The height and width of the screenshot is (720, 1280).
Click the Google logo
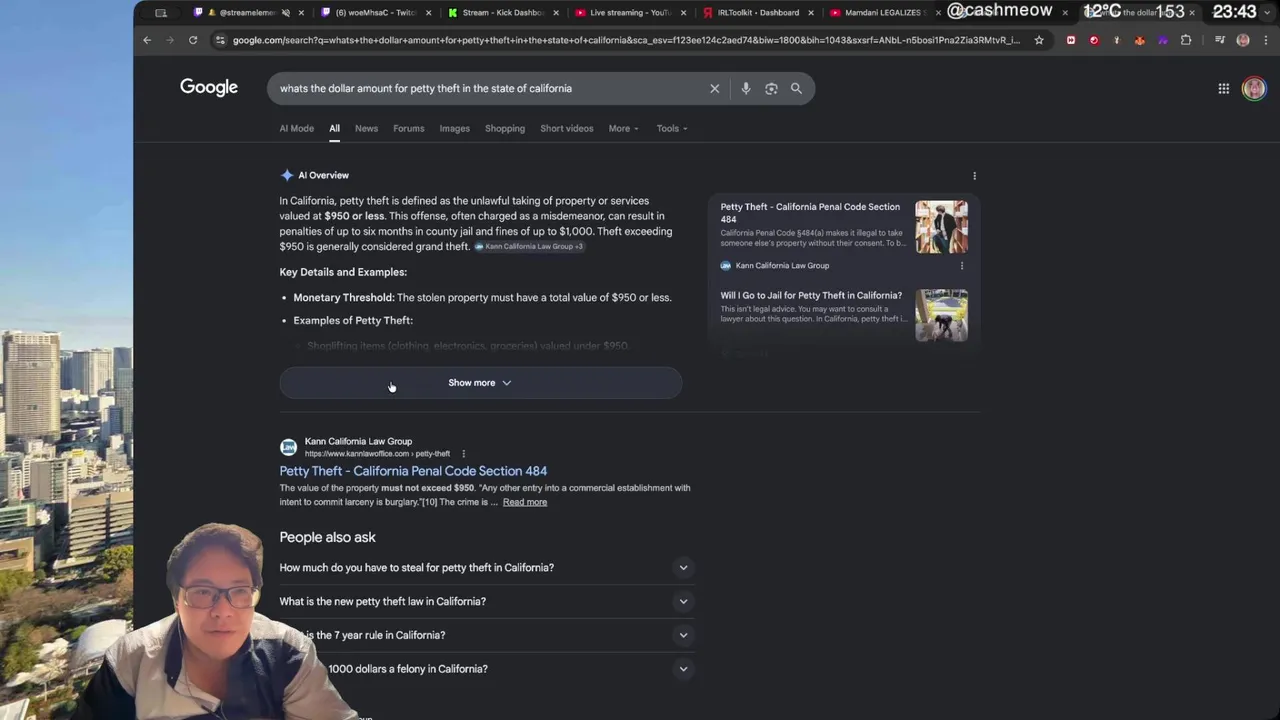[x=209, y=87]
